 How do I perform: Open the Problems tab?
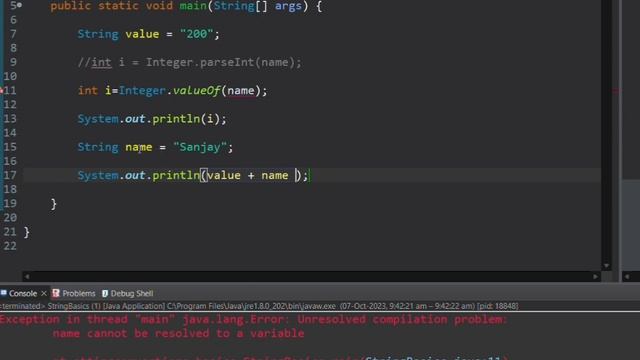pos(79,293)
